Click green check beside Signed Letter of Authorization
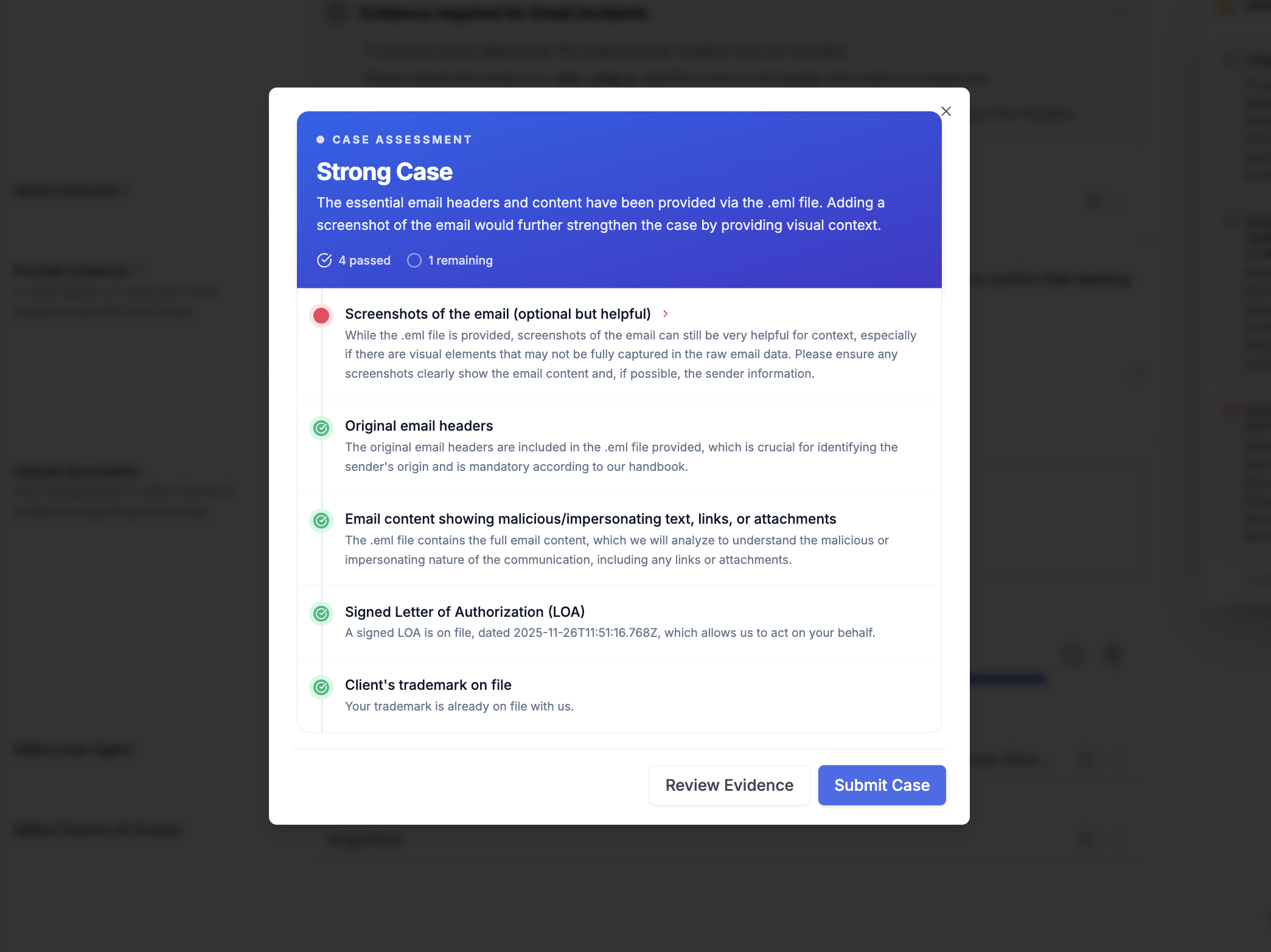 point(321,614)
